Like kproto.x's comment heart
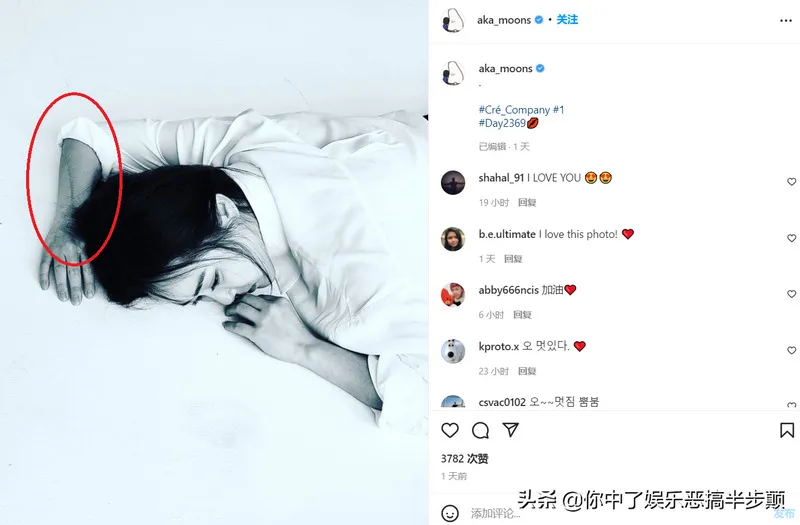 (x=791, y=350)
